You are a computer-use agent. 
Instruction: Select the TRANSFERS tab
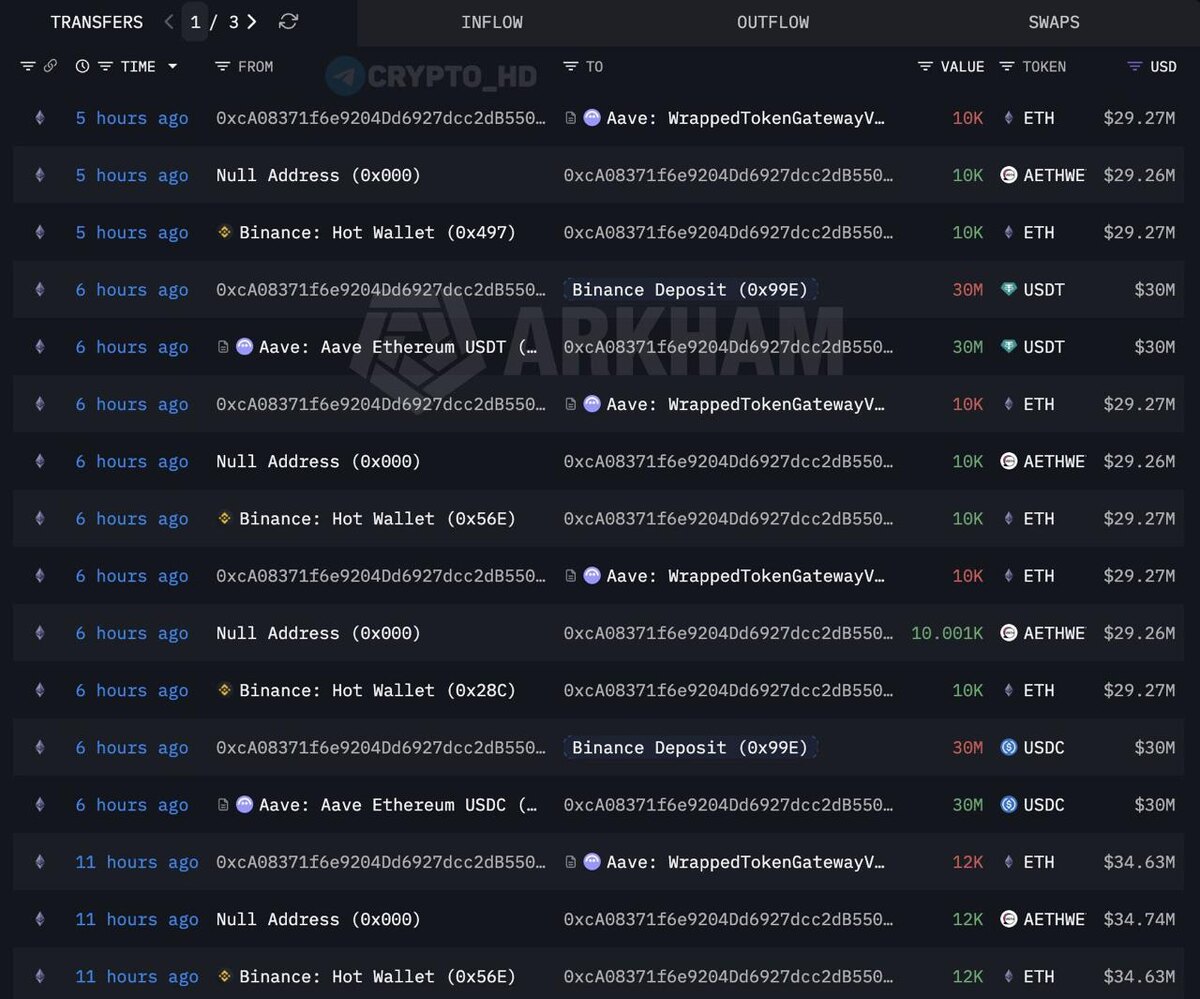[x=97, y=22]
